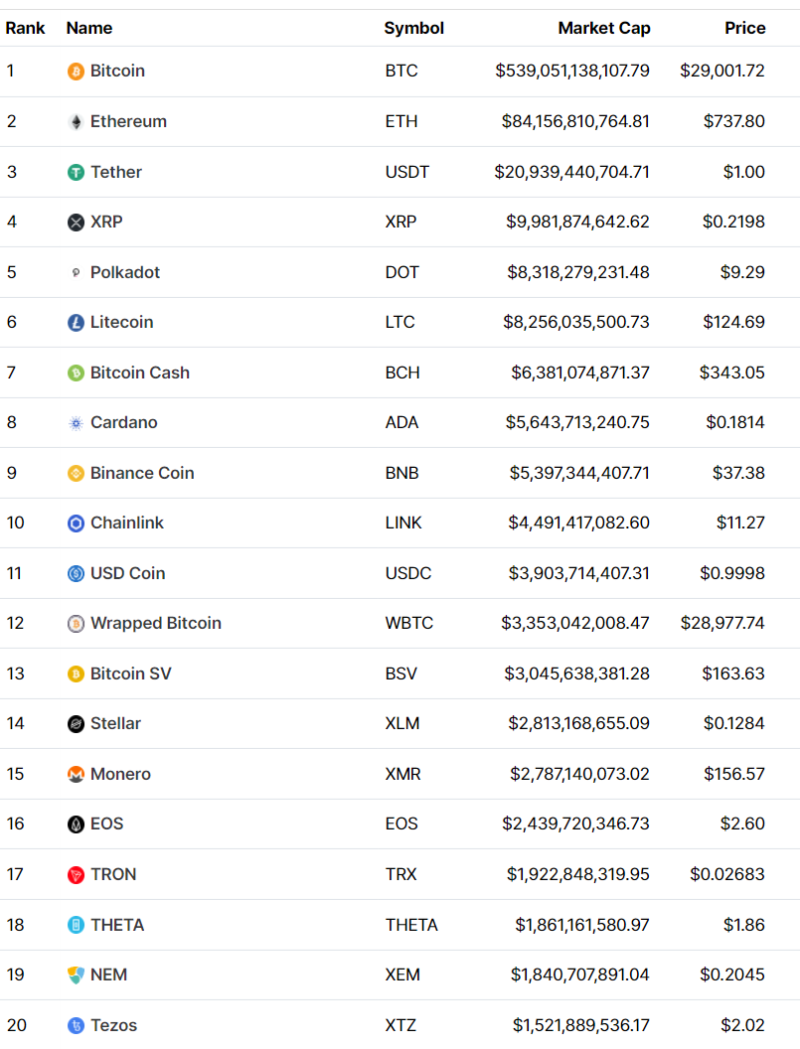Screen dimensions: 800x1049
Task: Click the Name column header
Action: 89,28
